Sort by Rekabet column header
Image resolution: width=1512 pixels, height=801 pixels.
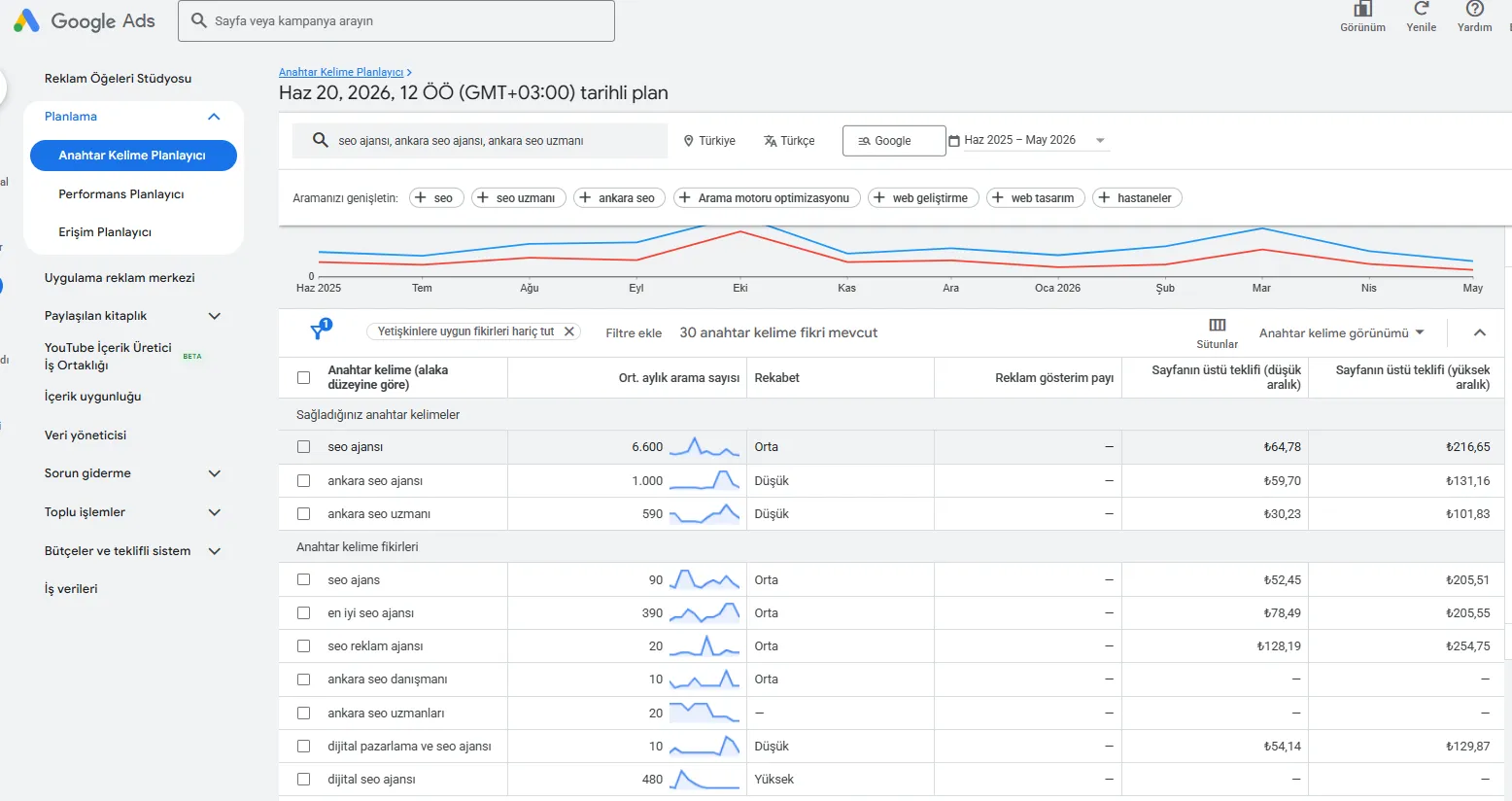pyautogui.click(x=776, y=377)
